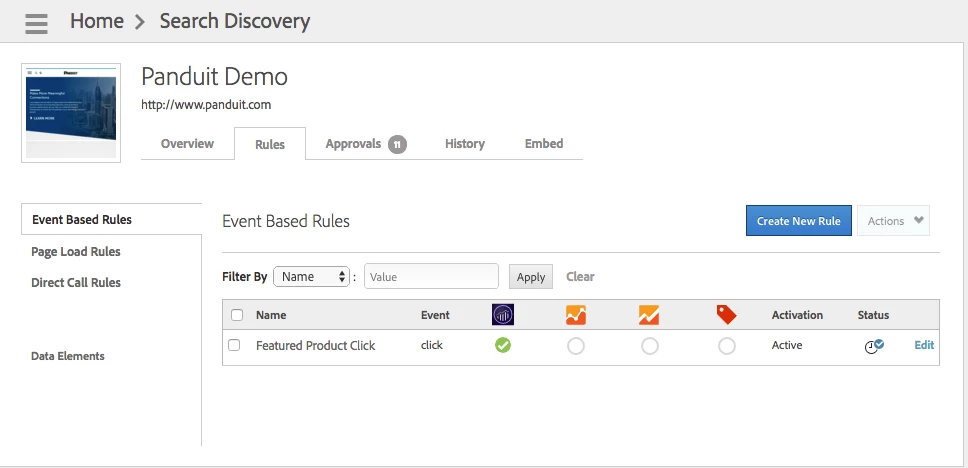
Task: Click the Adobe Analytics column icon
Action: click(x=503, y=315)
